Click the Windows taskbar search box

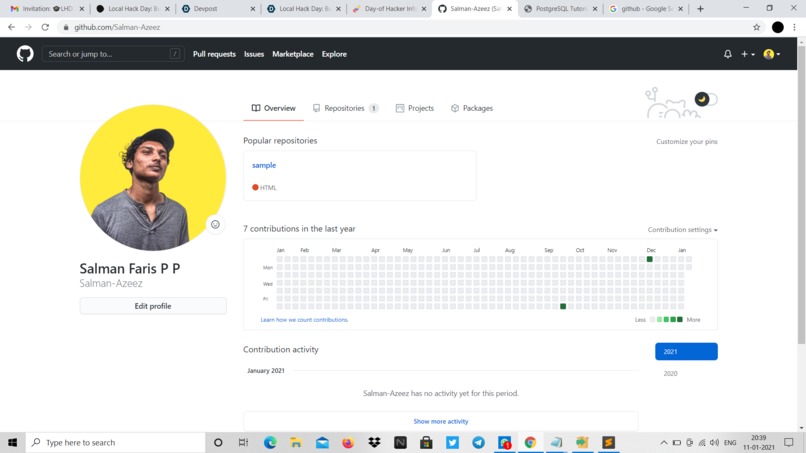[115, 442]
